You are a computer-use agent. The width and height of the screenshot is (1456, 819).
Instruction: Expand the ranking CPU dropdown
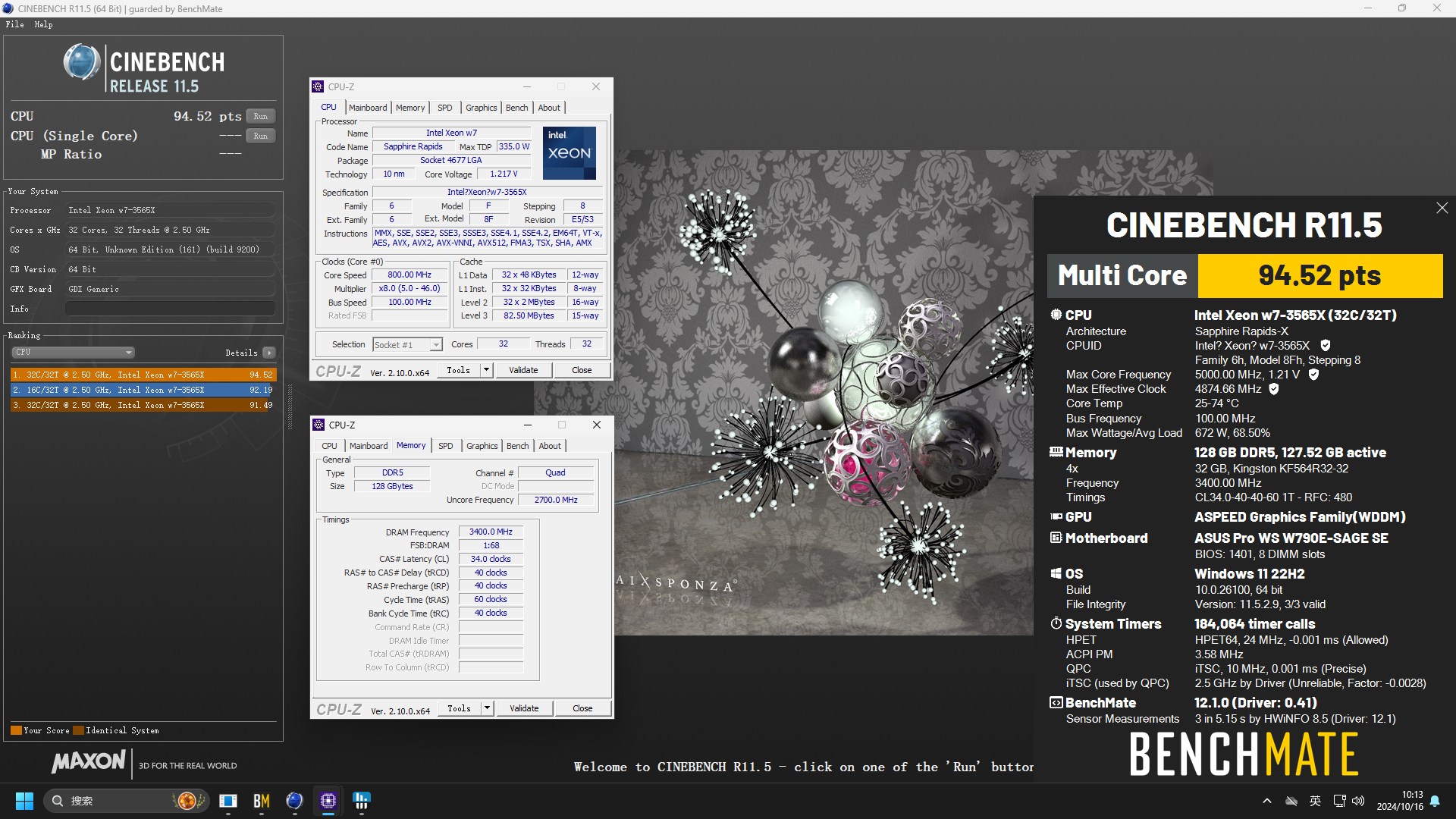tap(74, 352)
